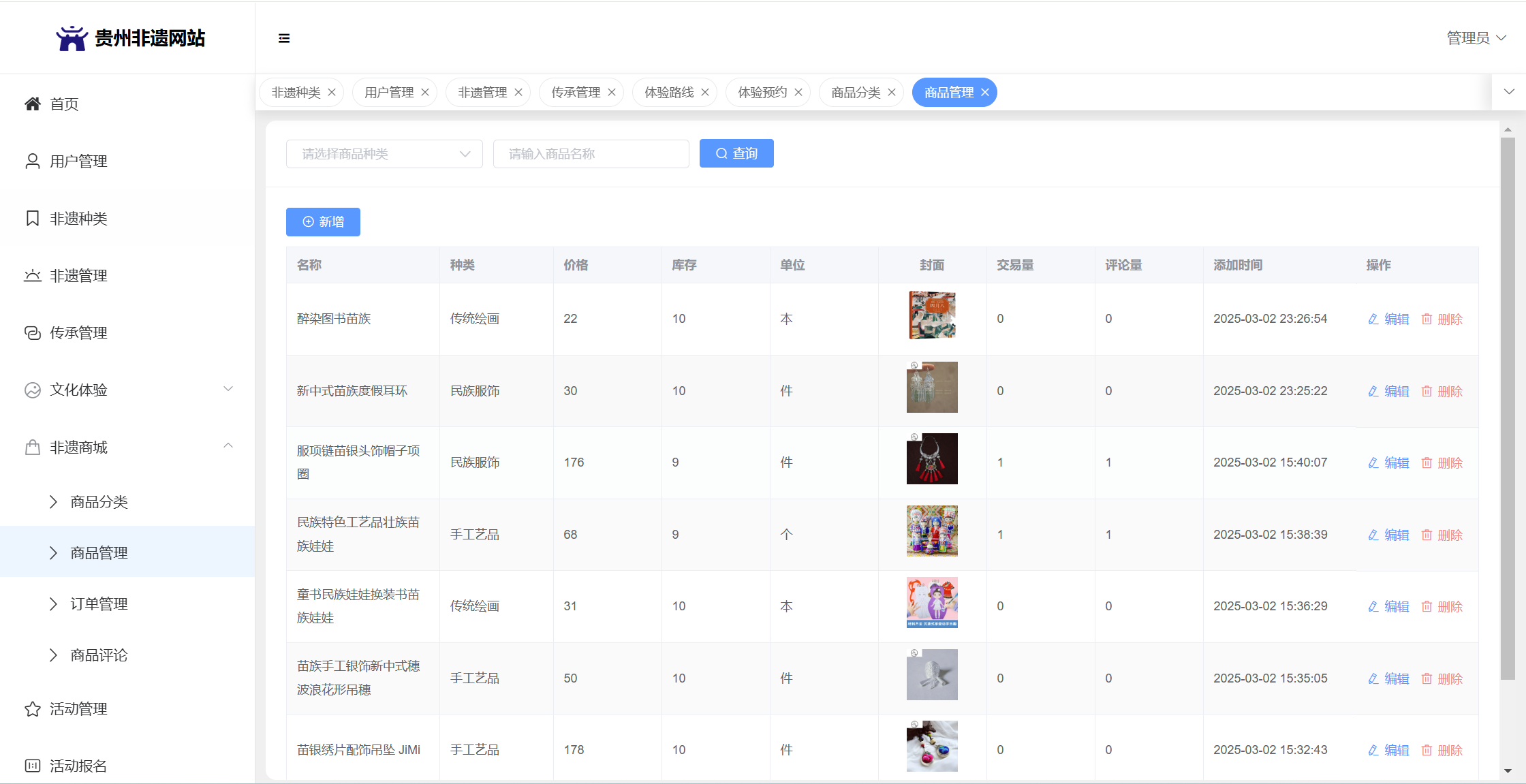This screenshot has height=784, width=1526.
Task: Click the hamburger menu collapse icon
Action: [284, 38]
